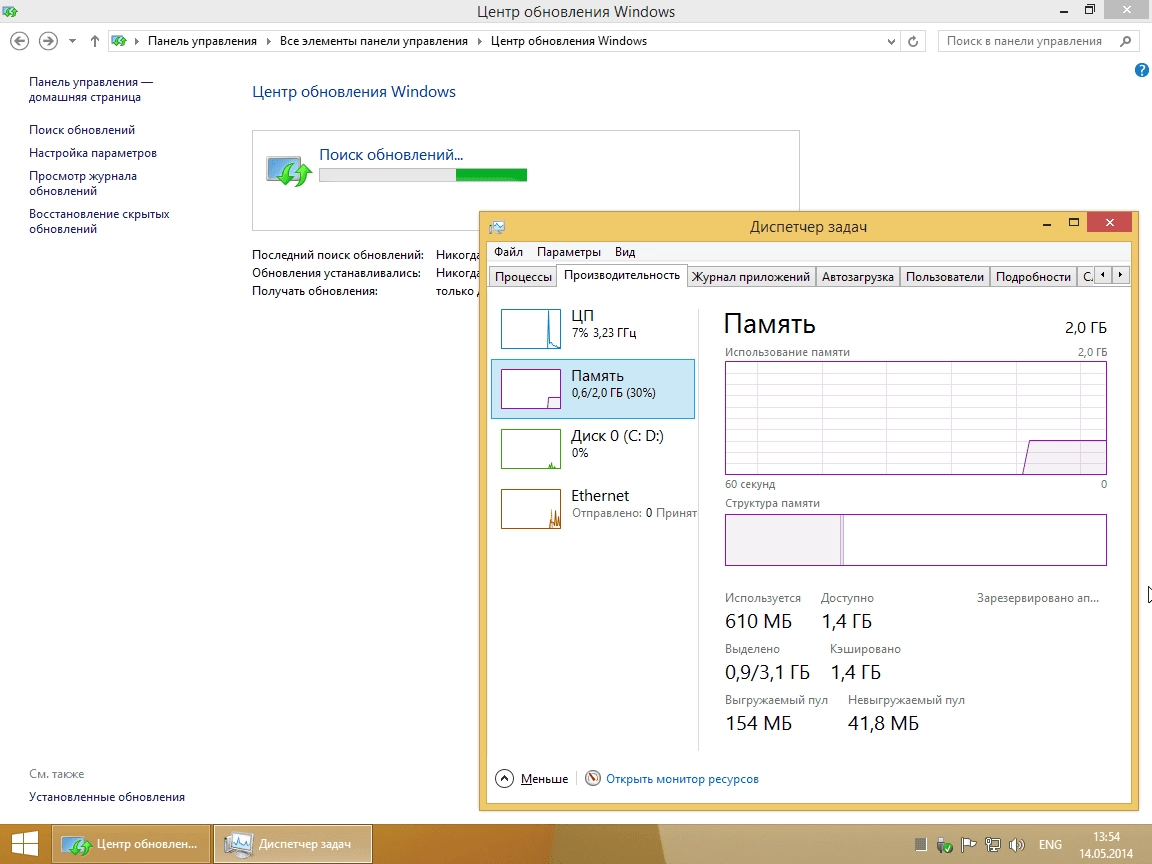The image size is (1152, 864).
Task: Click the Back arrow in Control Panel
Action: point(20,41)
